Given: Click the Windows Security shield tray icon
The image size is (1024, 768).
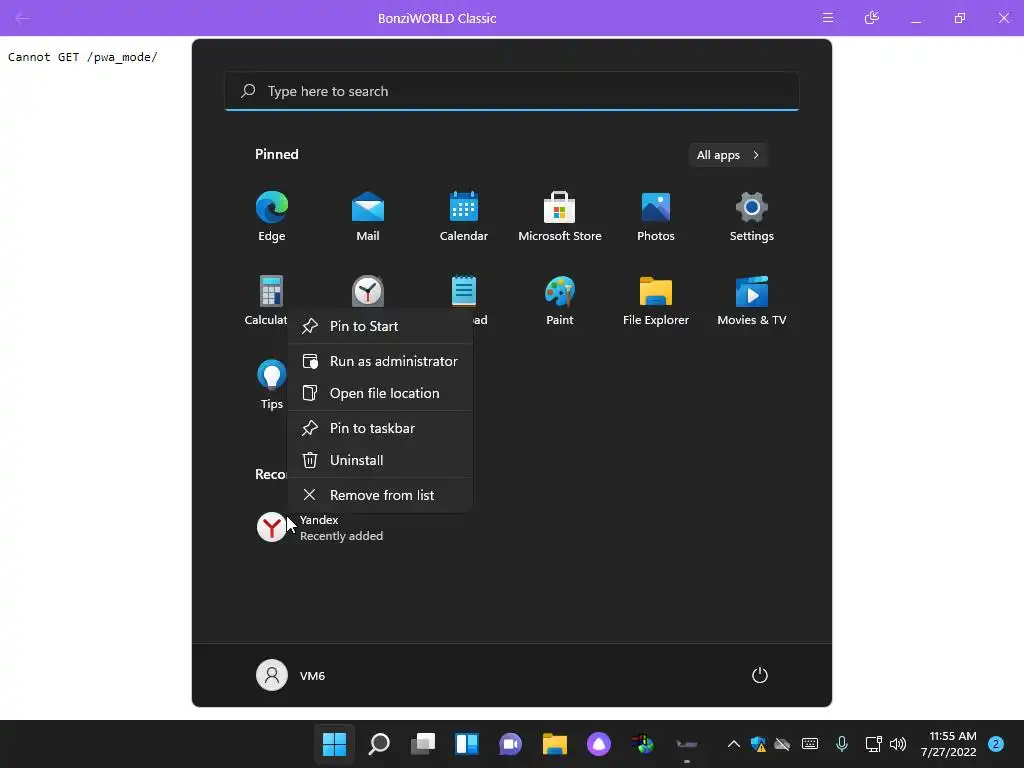Looking at the screenshot, I should tap(758, 744).
